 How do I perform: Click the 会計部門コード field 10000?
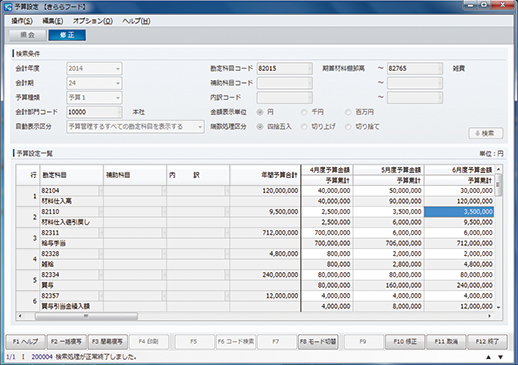pyautogui.click(x=94, y=112)
